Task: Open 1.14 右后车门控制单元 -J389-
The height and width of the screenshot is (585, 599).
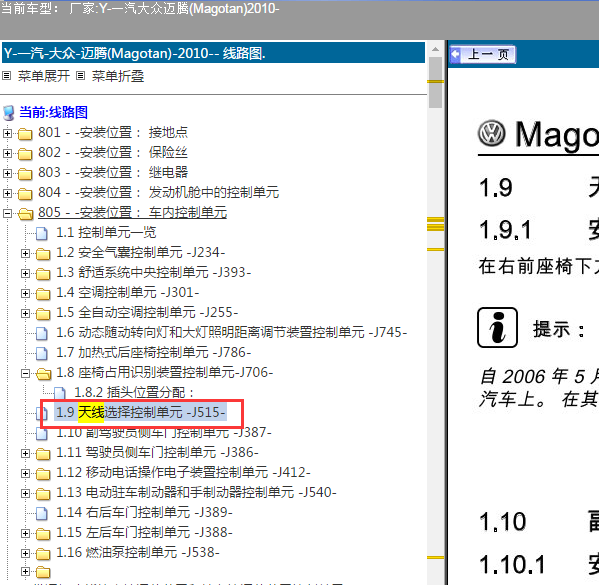Action: (x=144, y=512)
